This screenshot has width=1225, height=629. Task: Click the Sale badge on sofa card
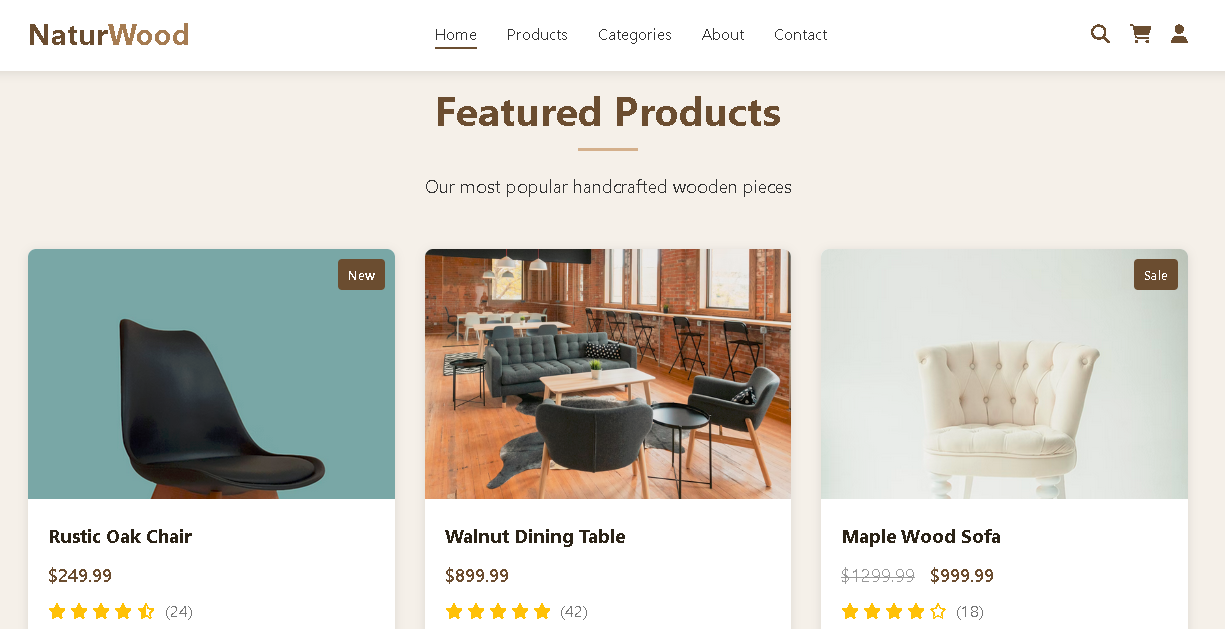pyautogui.click(x=1155, y=275)
